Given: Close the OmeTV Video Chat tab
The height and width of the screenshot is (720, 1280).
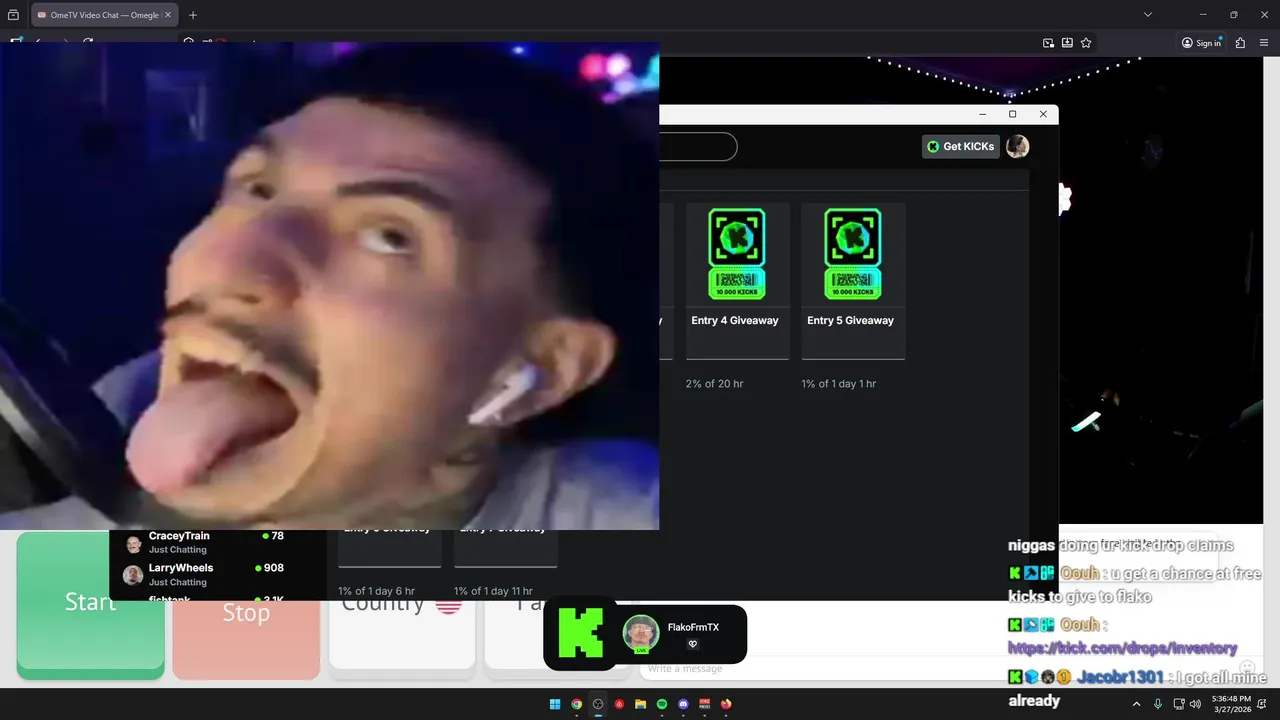Looking at the screenshot, I should [167, 15].
